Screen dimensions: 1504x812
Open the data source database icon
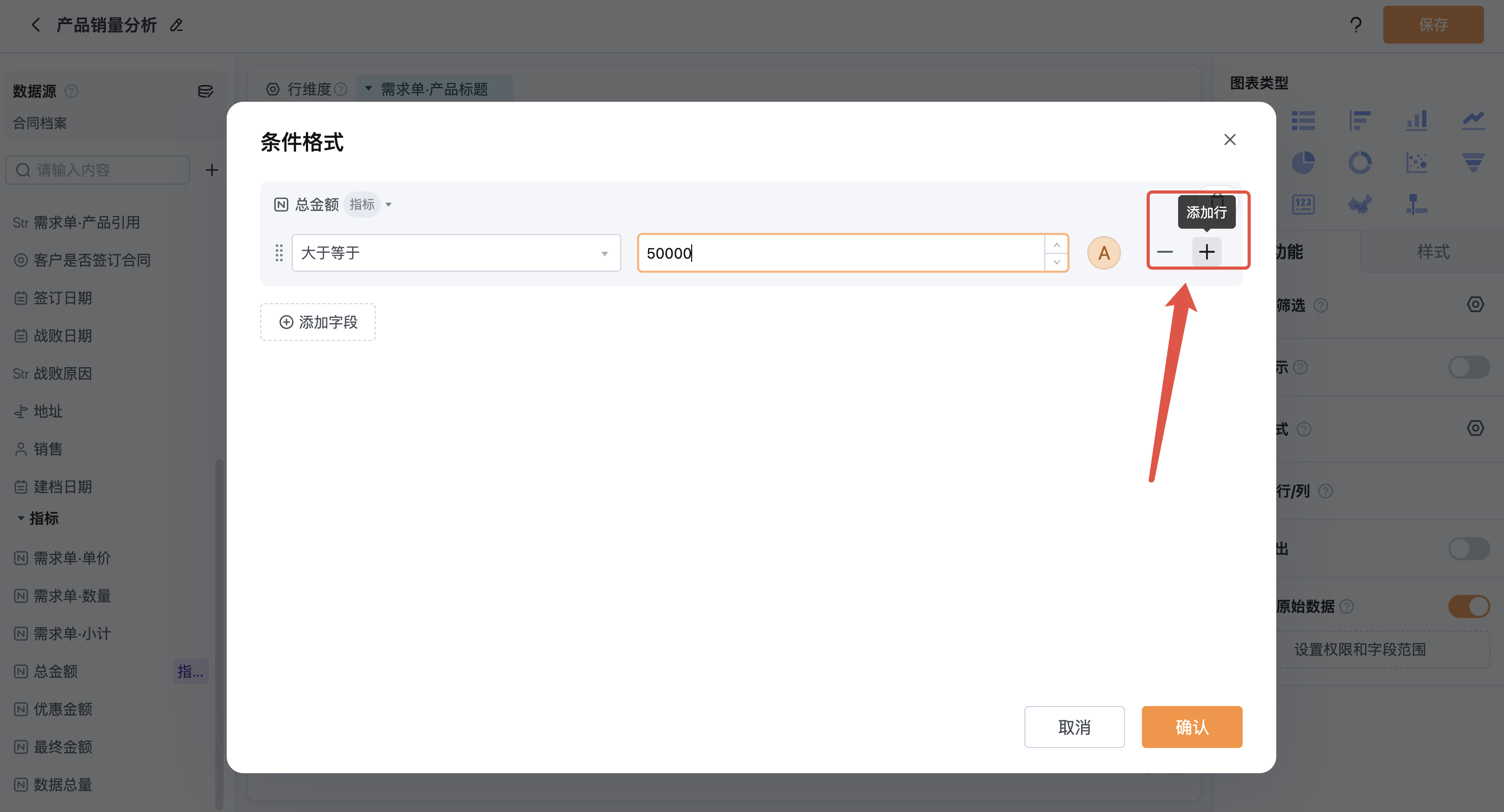(x=205, y=91)
